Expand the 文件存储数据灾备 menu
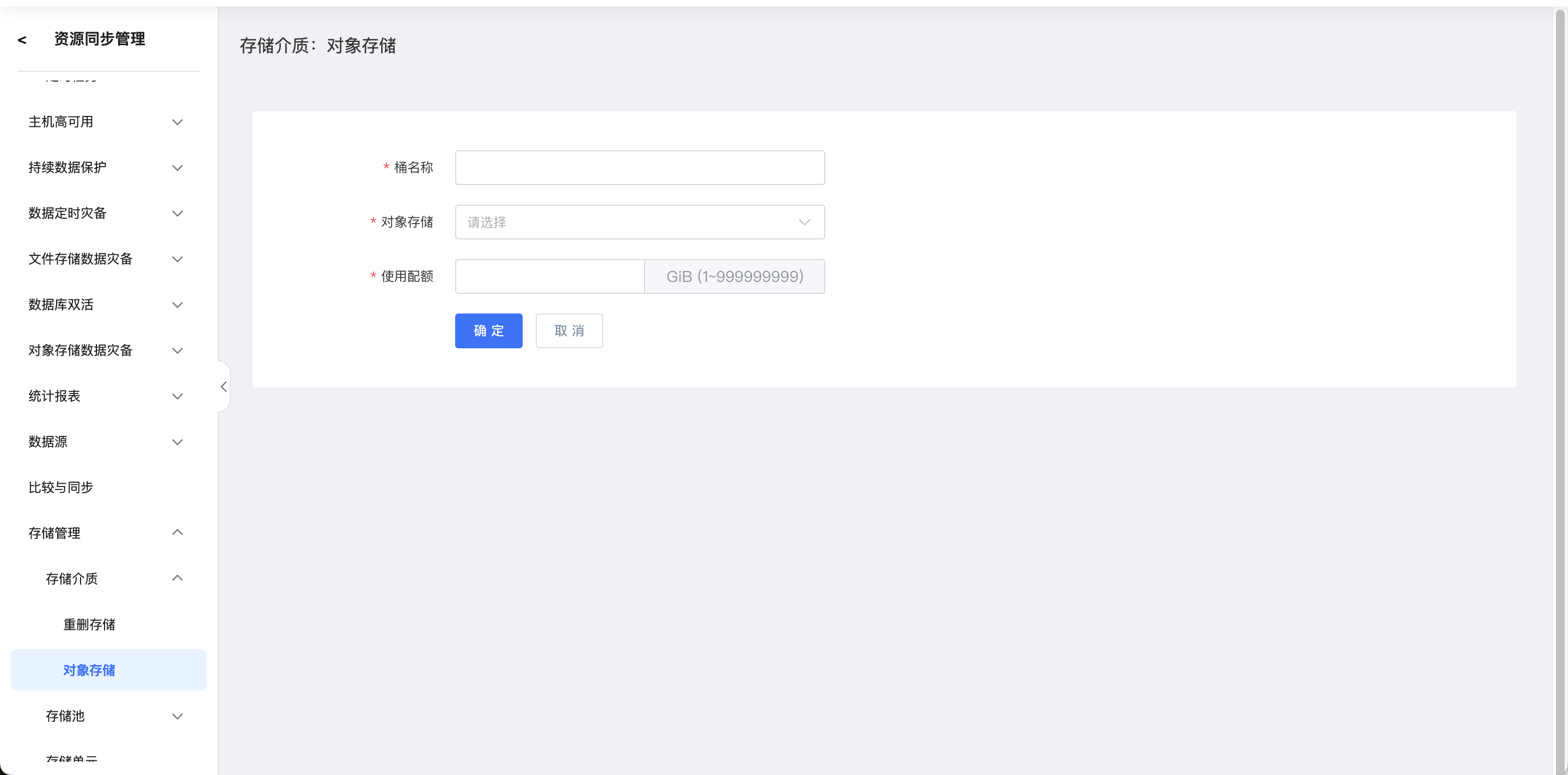The image size is (1568, 775). click(x=105, y=259)
